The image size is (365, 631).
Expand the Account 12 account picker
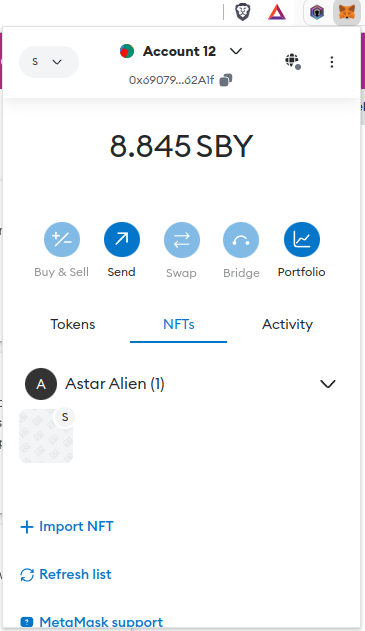point(181,52)
